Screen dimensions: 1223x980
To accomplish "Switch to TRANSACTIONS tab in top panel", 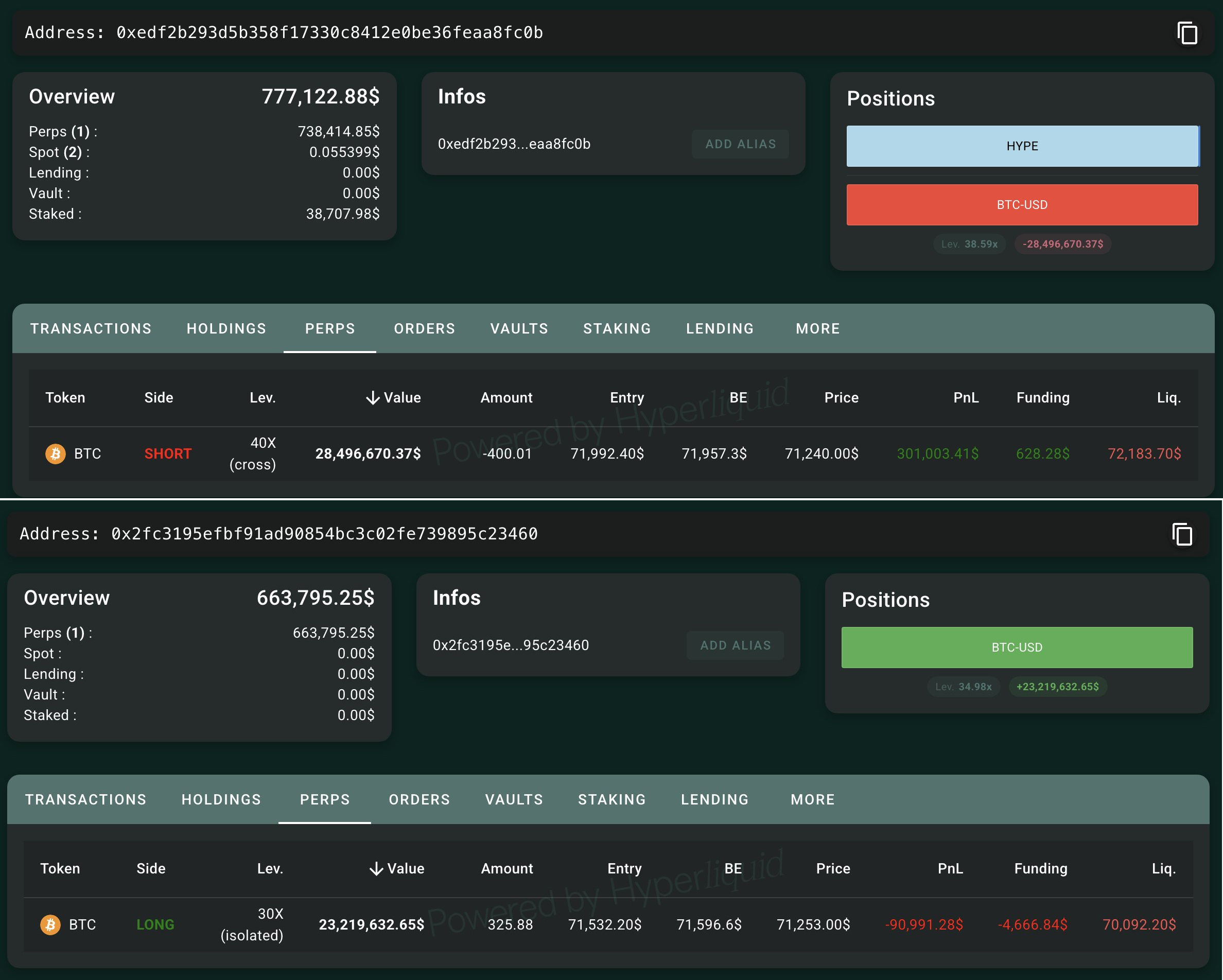I will coord(91,328).
